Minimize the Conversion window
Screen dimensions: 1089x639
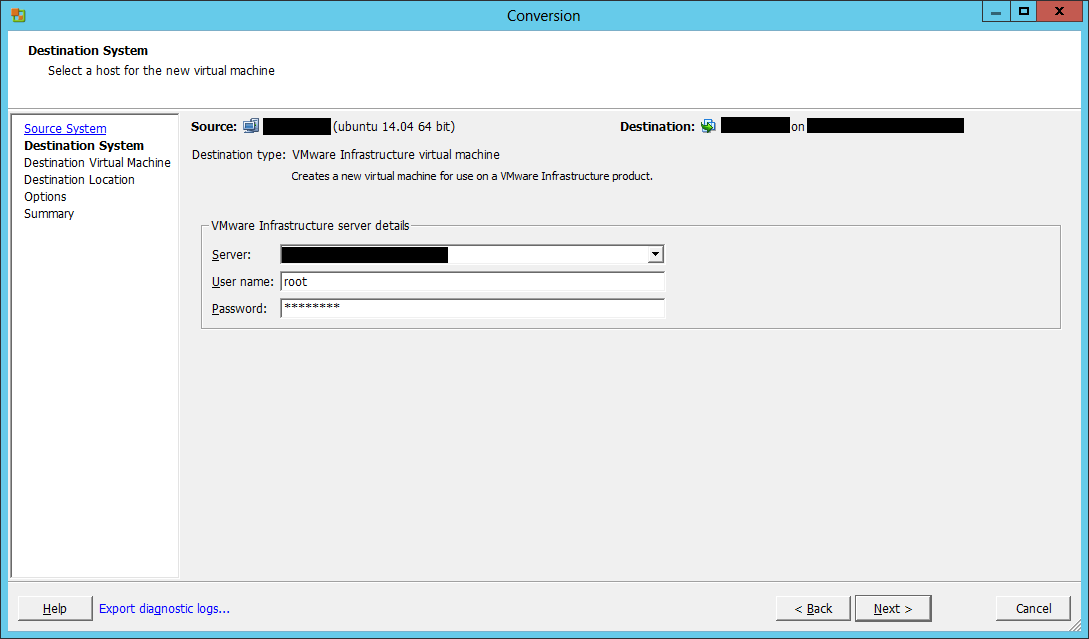click(996, 11)
